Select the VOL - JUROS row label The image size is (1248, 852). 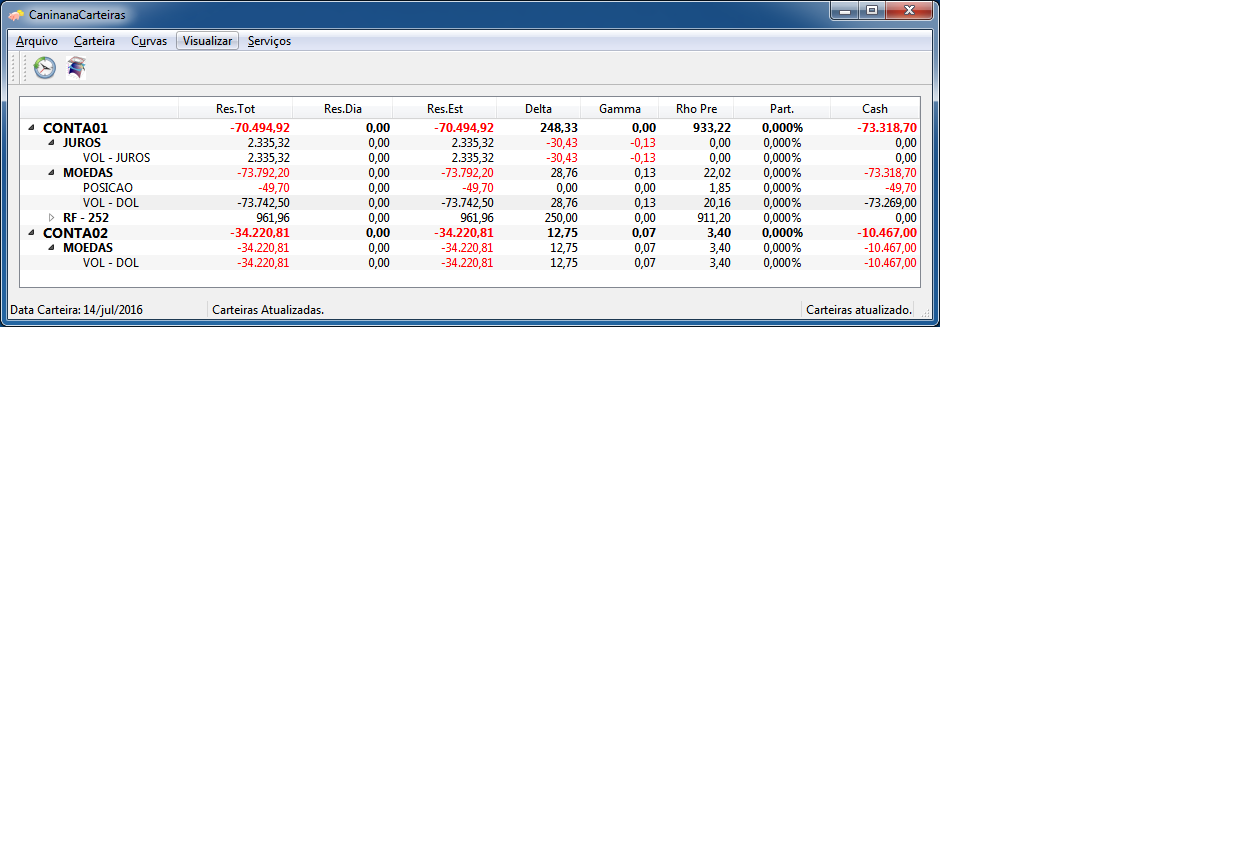click(117, 158)
